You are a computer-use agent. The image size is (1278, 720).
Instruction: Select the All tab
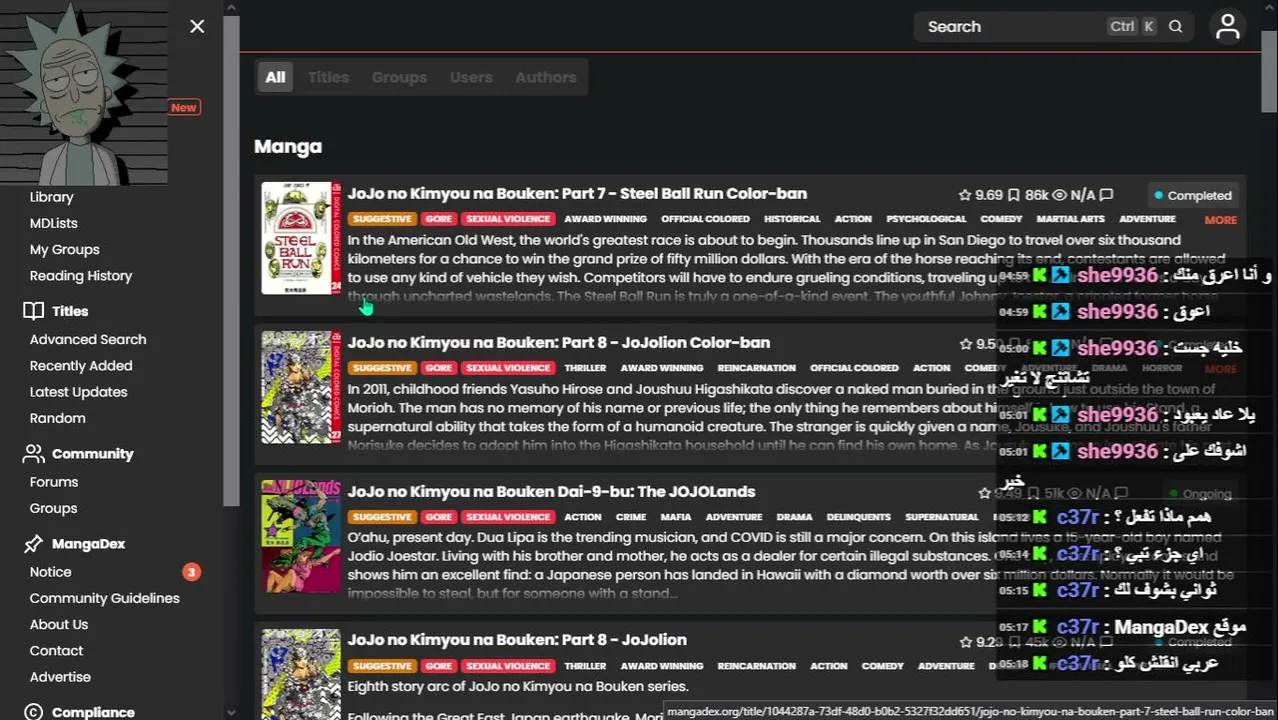pos(275,77)
